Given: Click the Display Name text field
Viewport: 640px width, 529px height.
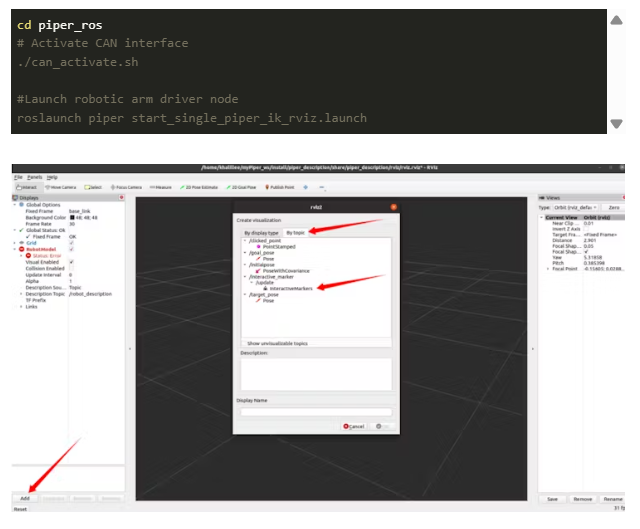Looking at the screenshot, I should coord(315,411).
